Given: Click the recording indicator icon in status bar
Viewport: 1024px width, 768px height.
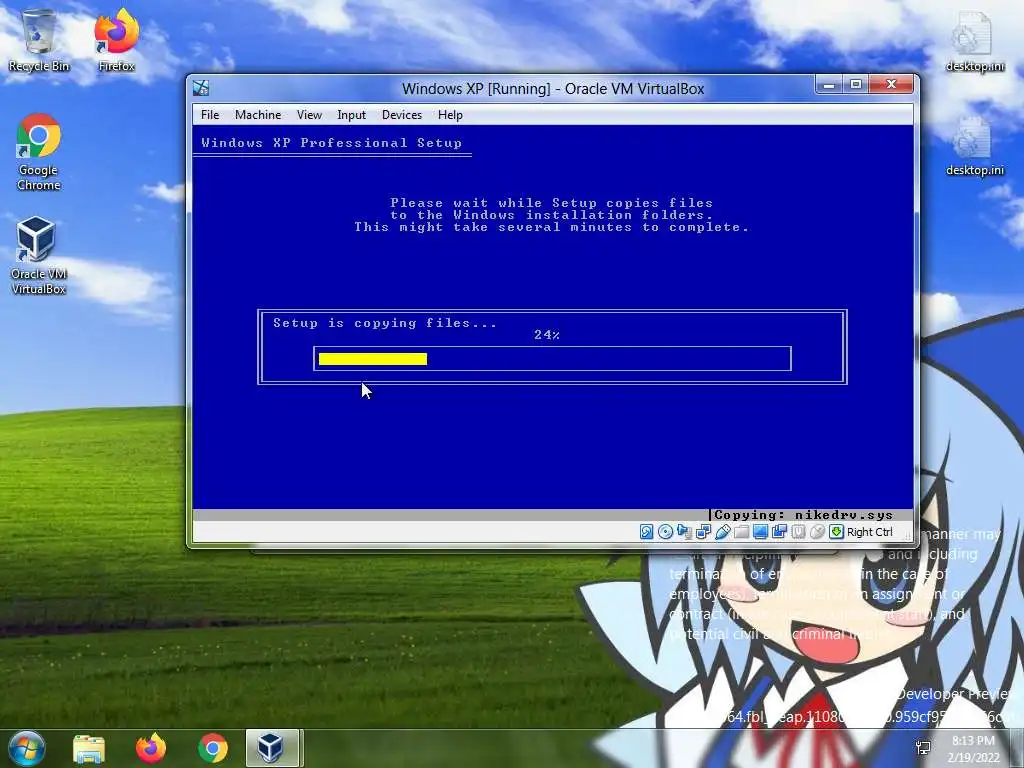Looking at the screenshot, I should coord(779,532).
